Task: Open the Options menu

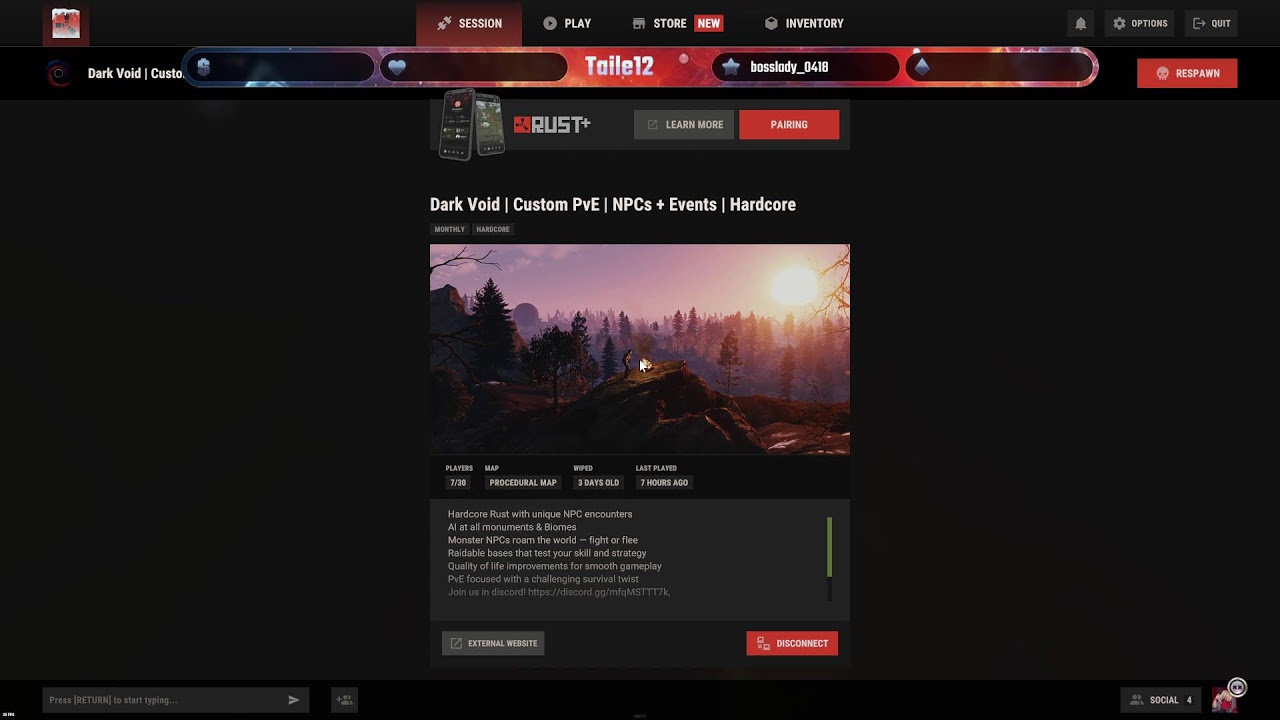Action: pos(1140,23)
